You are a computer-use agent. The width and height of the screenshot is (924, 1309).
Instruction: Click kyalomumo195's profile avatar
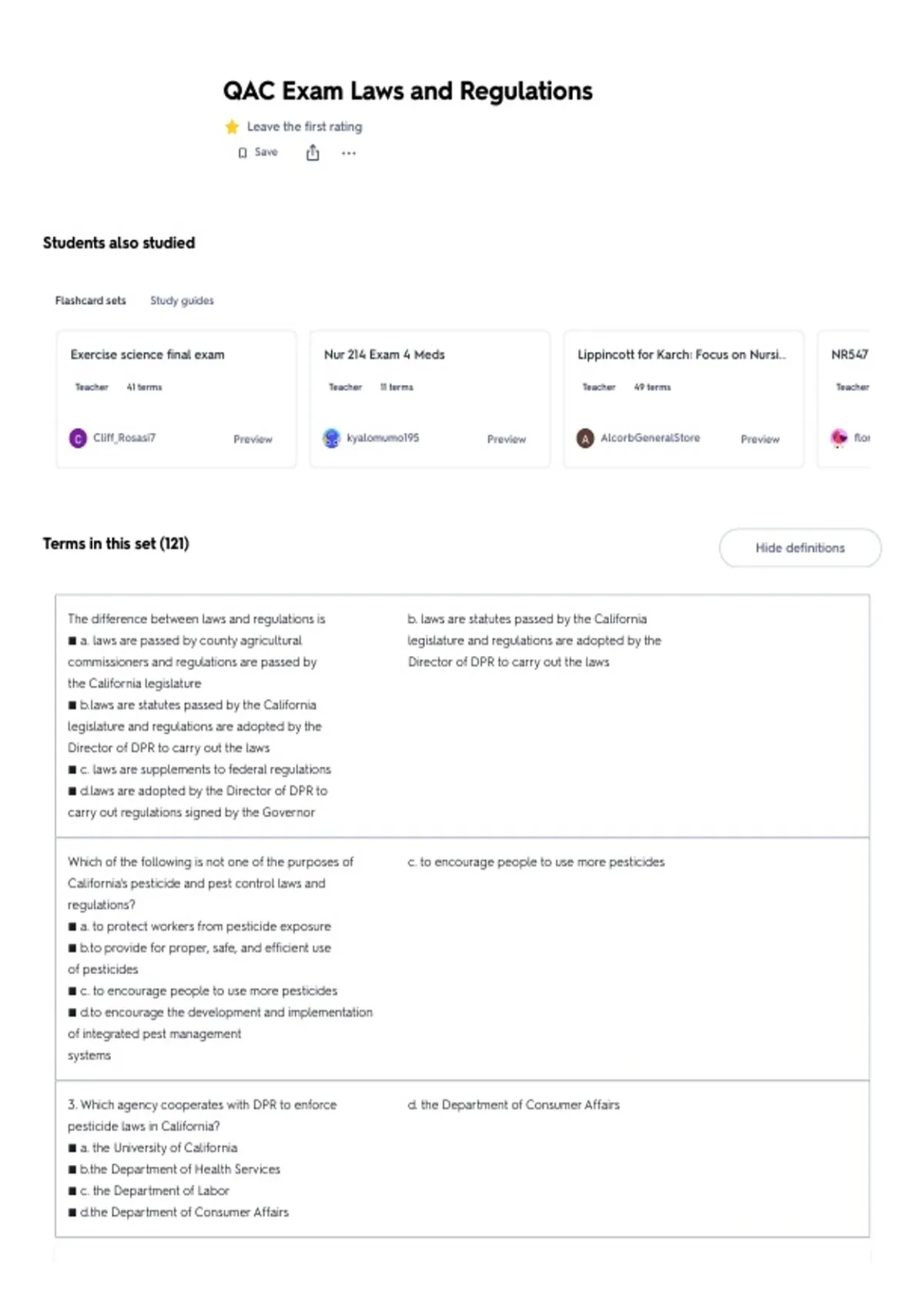pyautogui.click(x=331, y=438)
